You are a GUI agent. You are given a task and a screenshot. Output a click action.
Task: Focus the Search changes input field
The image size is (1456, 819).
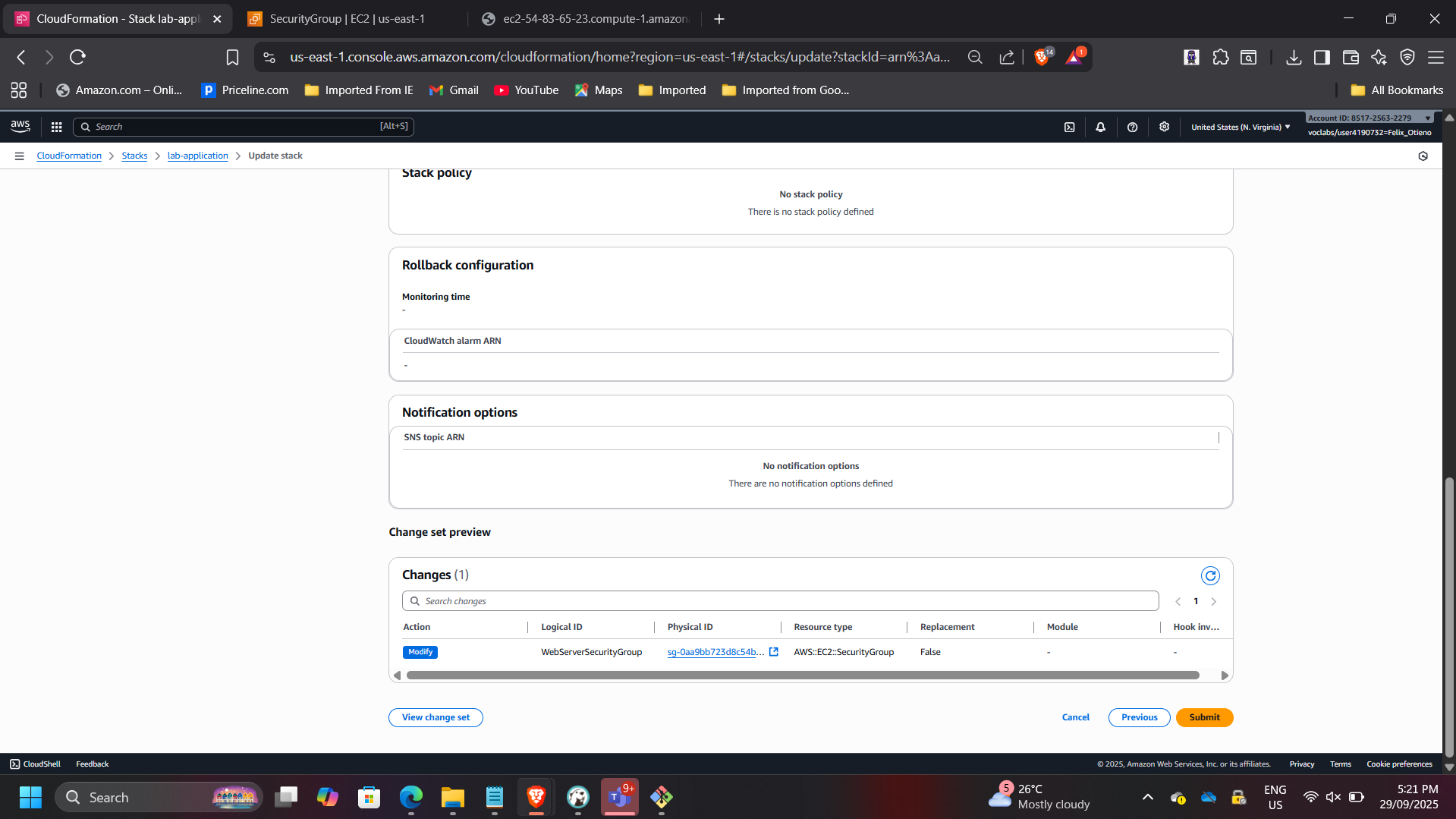point(781,601)
